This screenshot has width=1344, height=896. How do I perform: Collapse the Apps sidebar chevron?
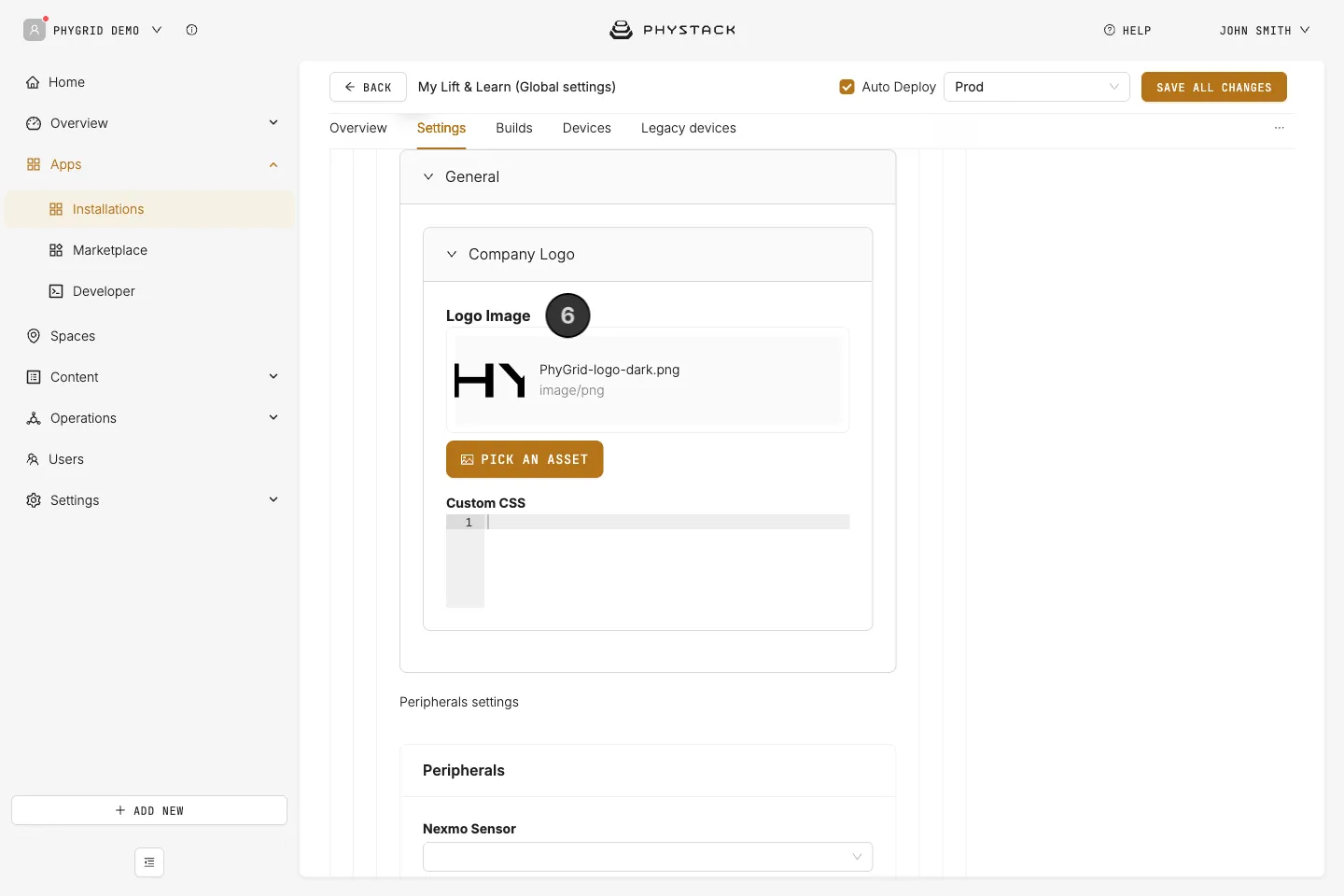(x=273, y=164)
